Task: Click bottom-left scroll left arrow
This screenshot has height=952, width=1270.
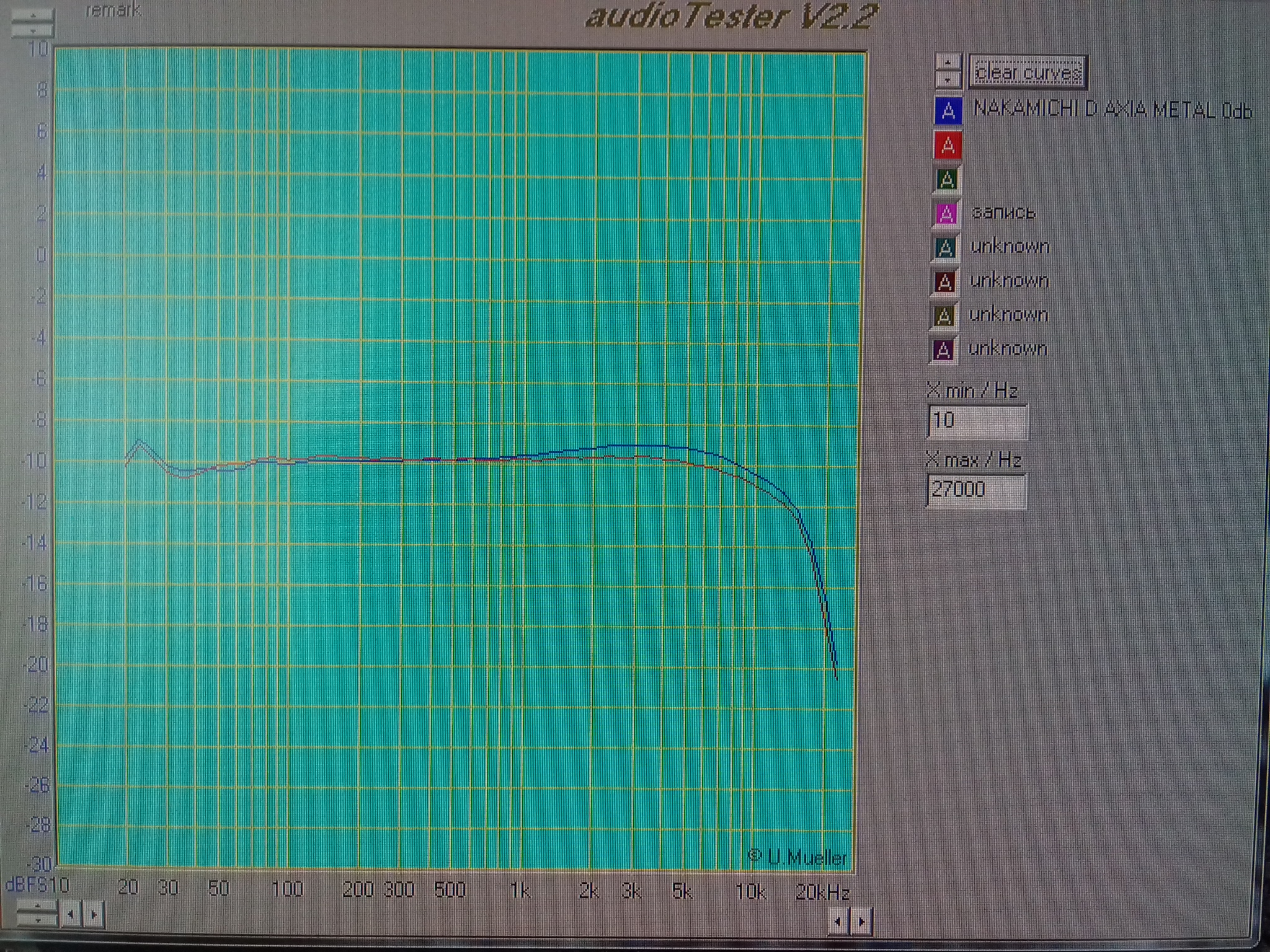Action: 71,914
